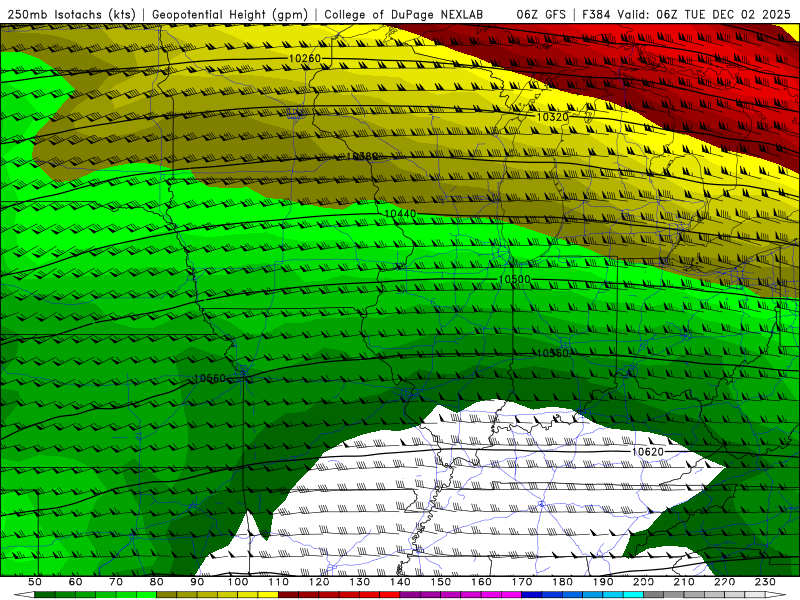Click the 10320 height contour label
Image resolution: width=800 pixels, height=600 pixels.
(553, 117)
